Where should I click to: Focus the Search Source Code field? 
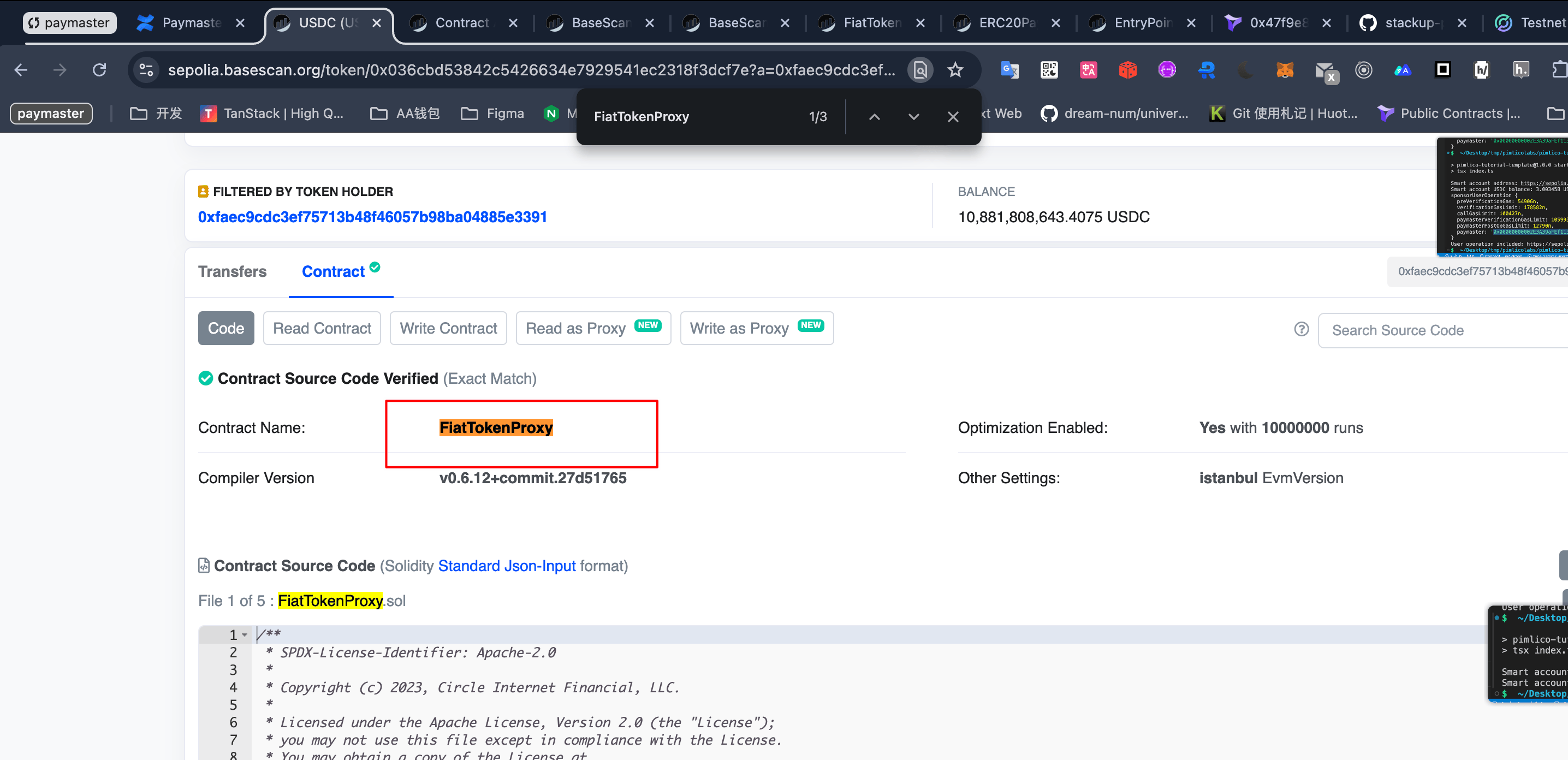pos(1442,330)
